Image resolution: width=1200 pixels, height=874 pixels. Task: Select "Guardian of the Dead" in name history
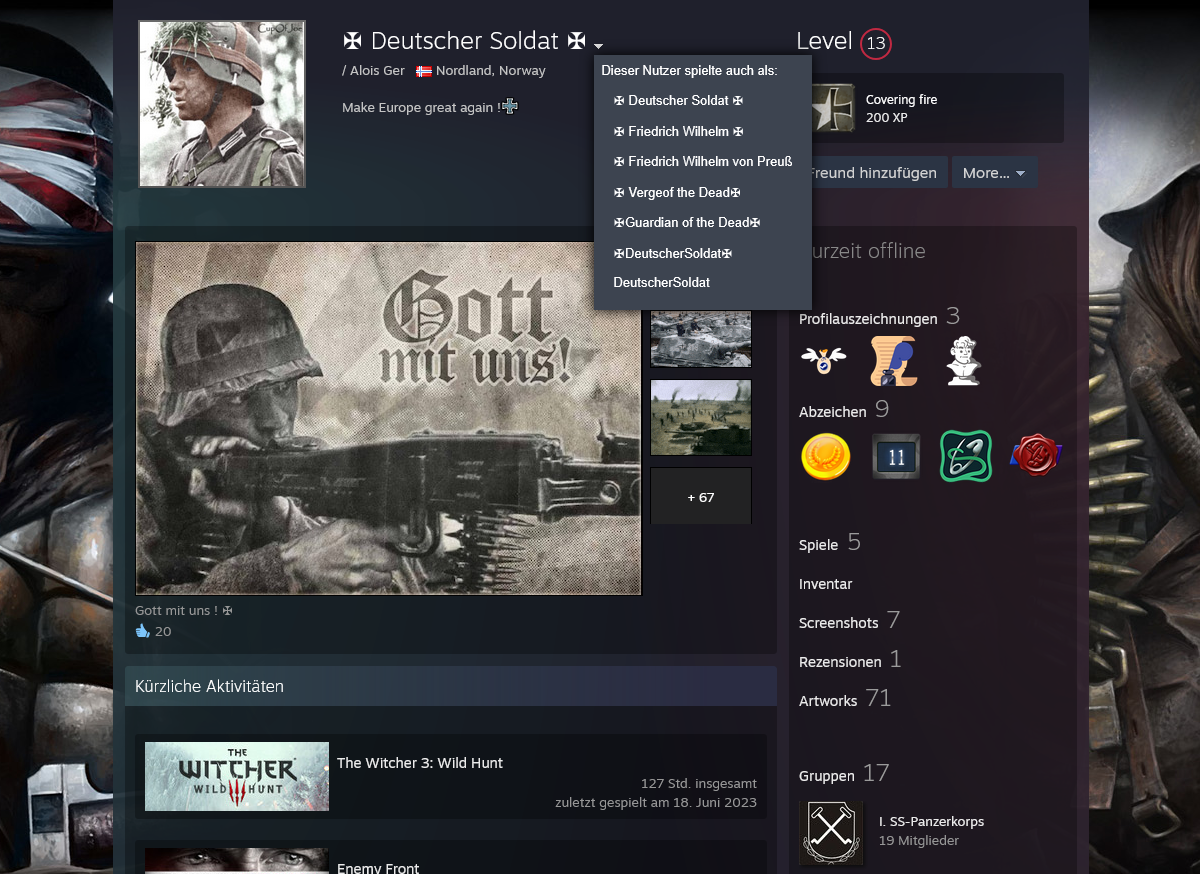(x=687, y=223)
